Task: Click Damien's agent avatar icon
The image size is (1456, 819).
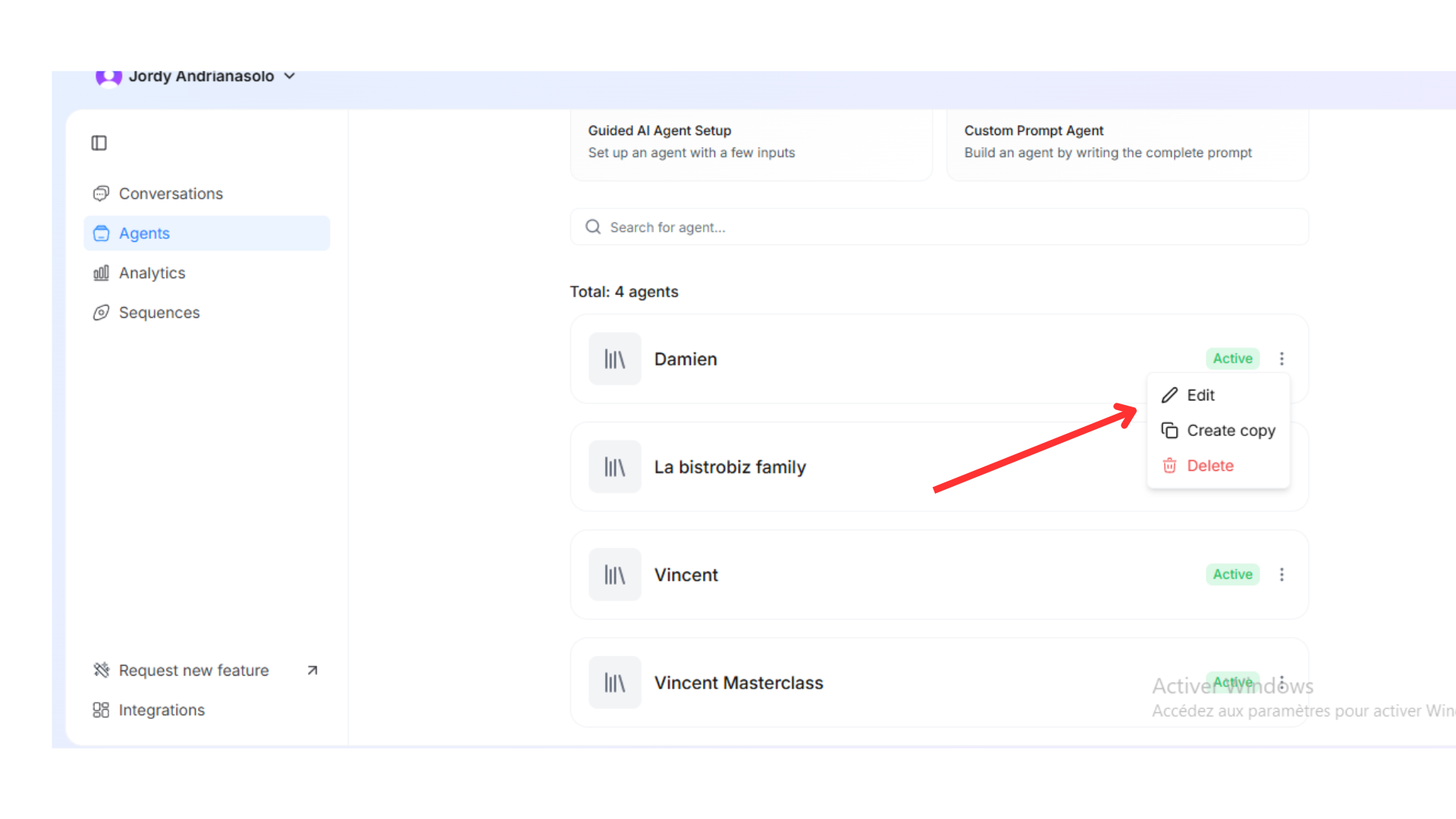Action: [615, 359]
